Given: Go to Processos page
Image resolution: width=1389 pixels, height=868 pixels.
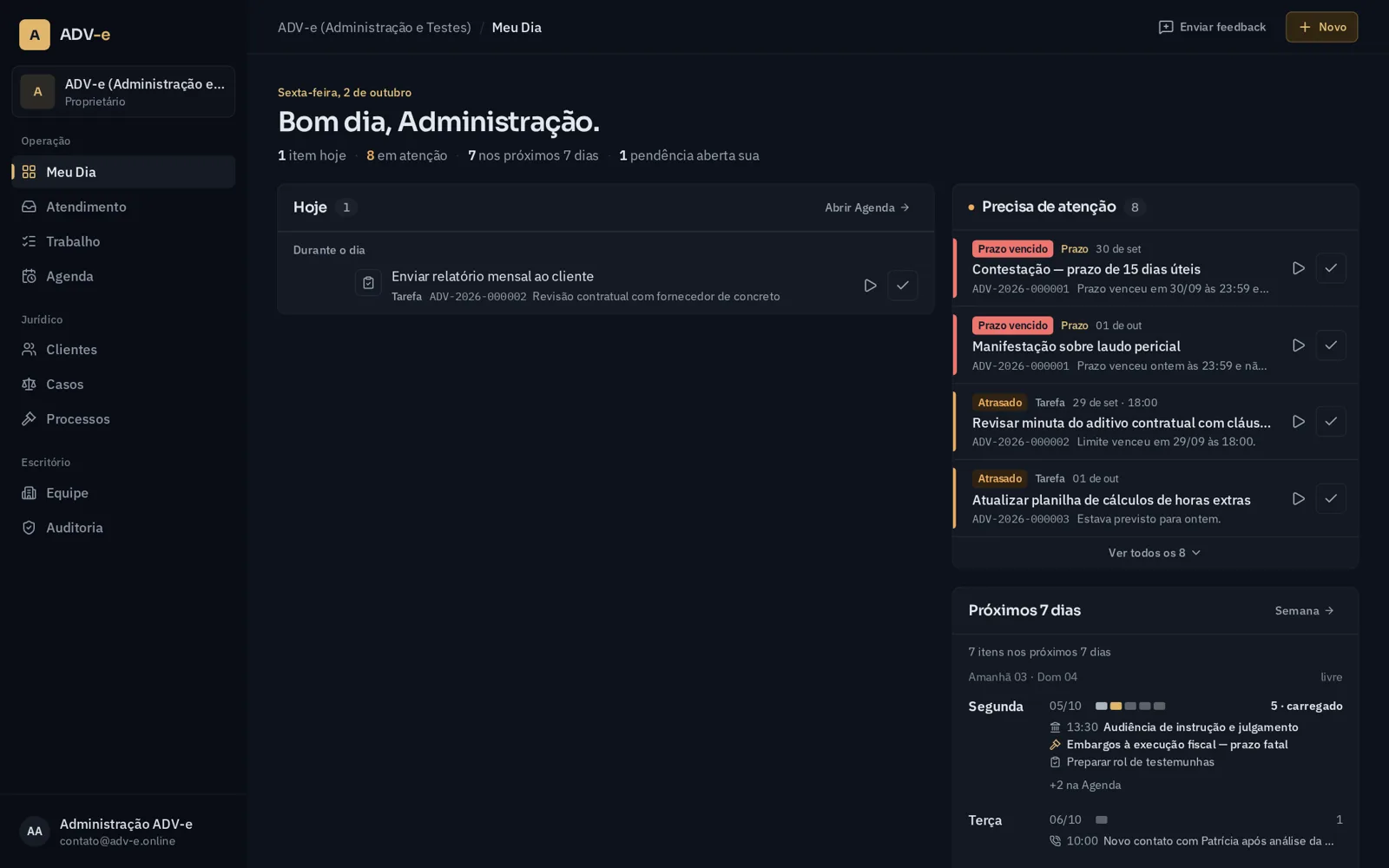Looking at the screenshot, I should pyautogui.click(x=123, y=419).
